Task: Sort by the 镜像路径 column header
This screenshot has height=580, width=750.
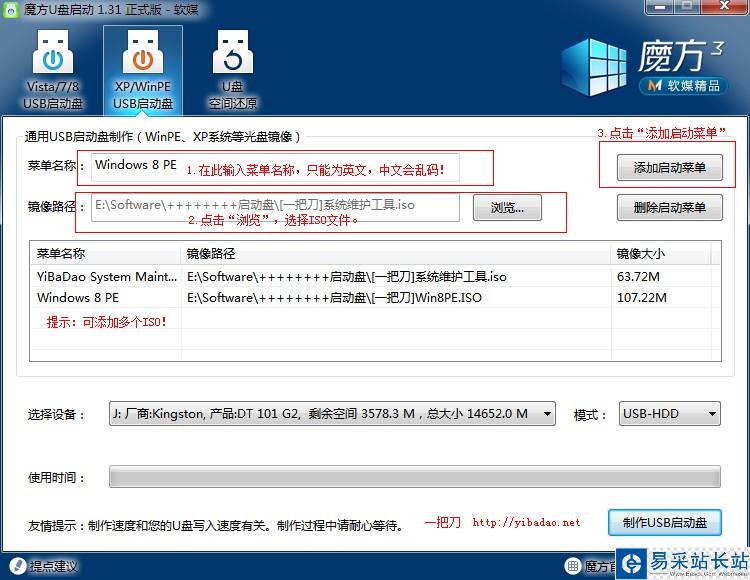Action: pos(396,253)
